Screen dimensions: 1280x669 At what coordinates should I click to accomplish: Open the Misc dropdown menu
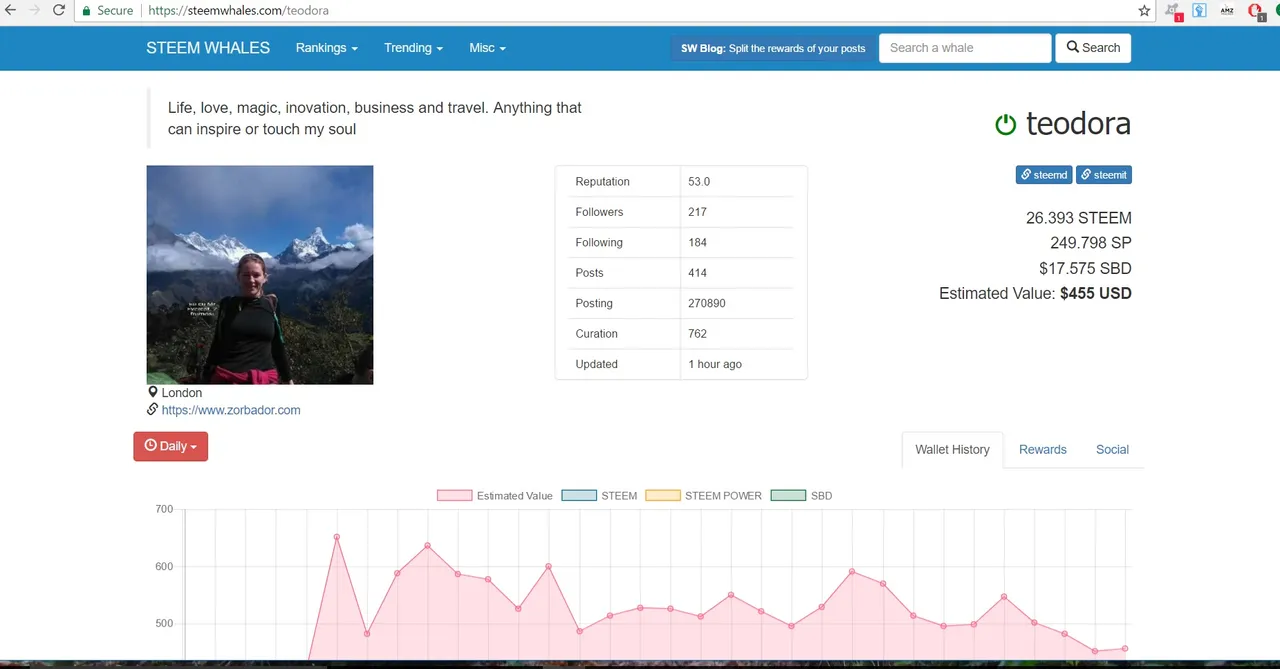(x=487, y=48)
